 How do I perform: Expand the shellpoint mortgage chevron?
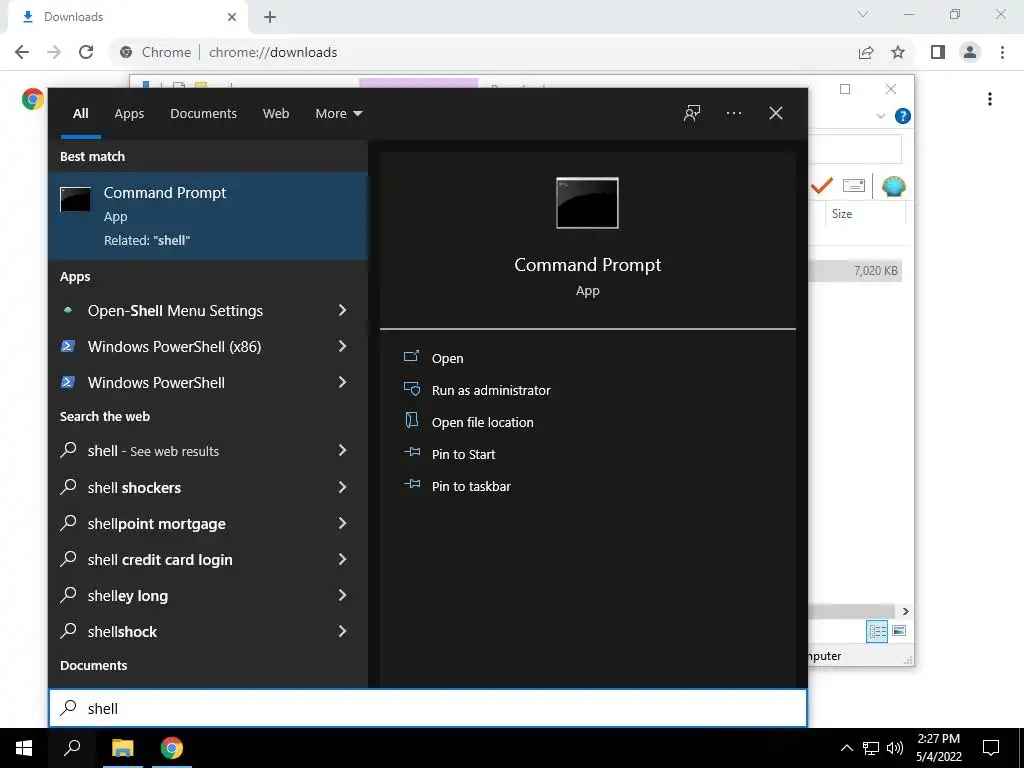(342, 523)
